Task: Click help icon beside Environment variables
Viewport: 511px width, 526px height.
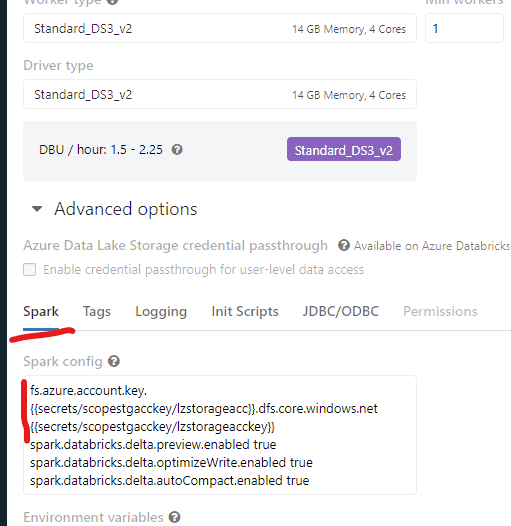Action: [174, 517]
